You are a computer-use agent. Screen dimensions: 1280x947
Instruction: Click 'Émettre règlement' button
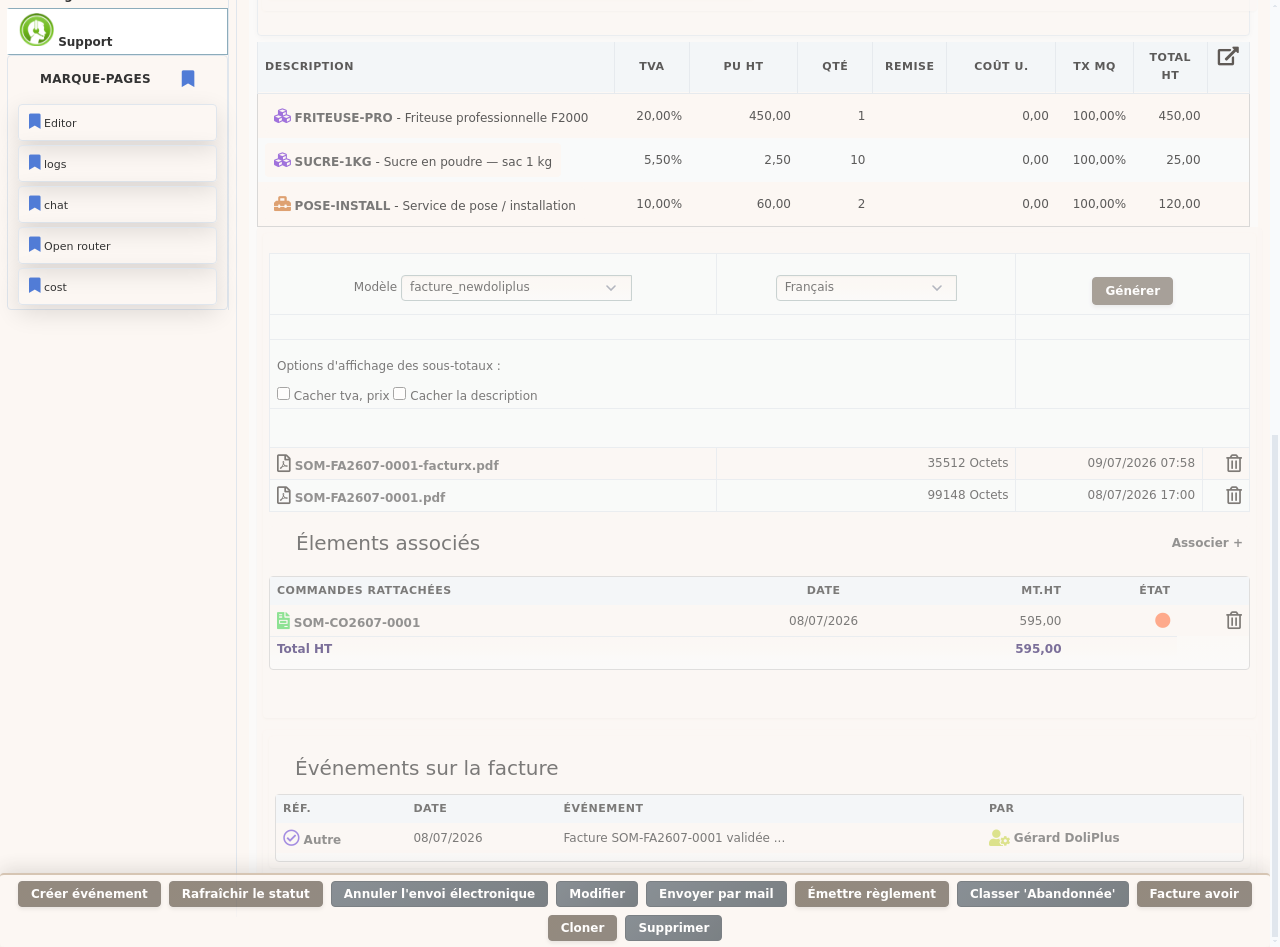(872, 894)
